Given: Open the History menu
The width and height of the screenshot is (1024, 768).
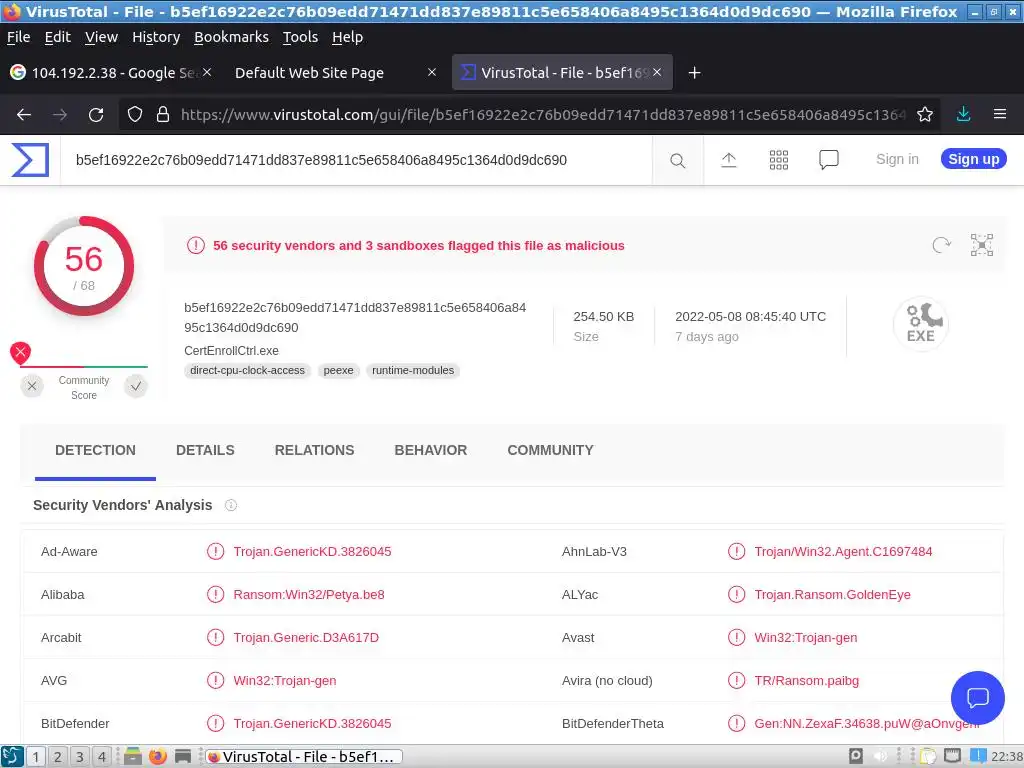Looking at the screenshot, I should (x=156, y=37).
